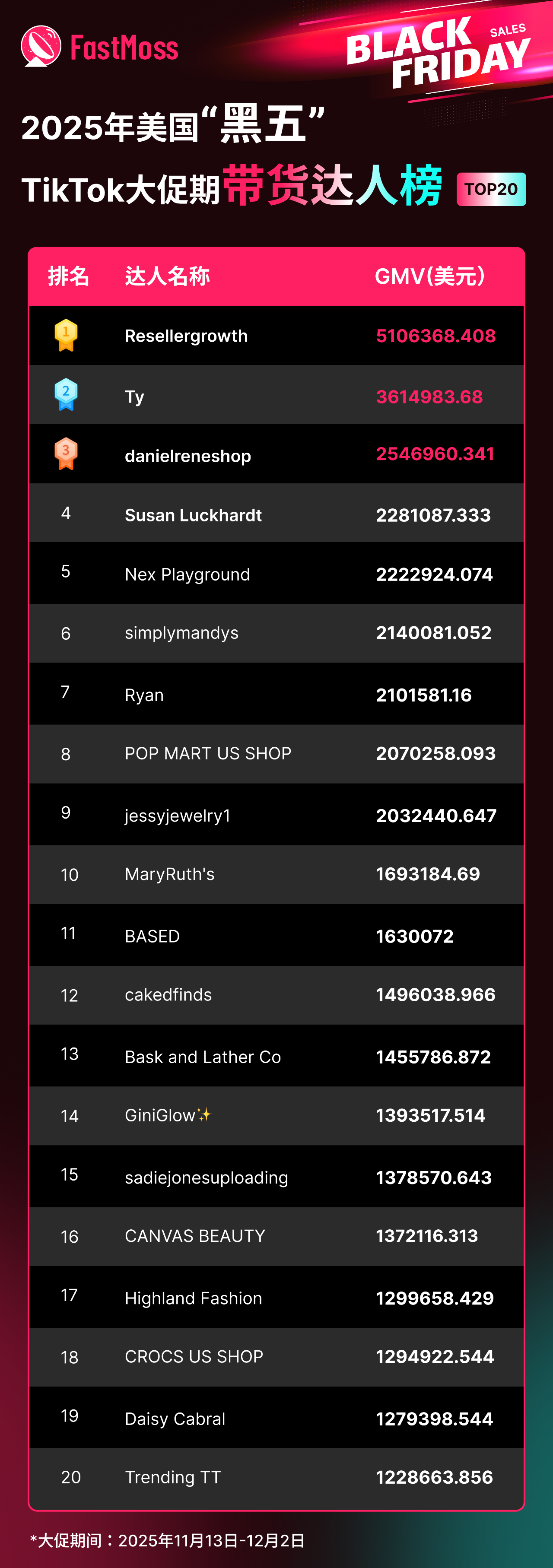
Task: Open the Resellergrowth creator entry
Action: coord(186,336)
